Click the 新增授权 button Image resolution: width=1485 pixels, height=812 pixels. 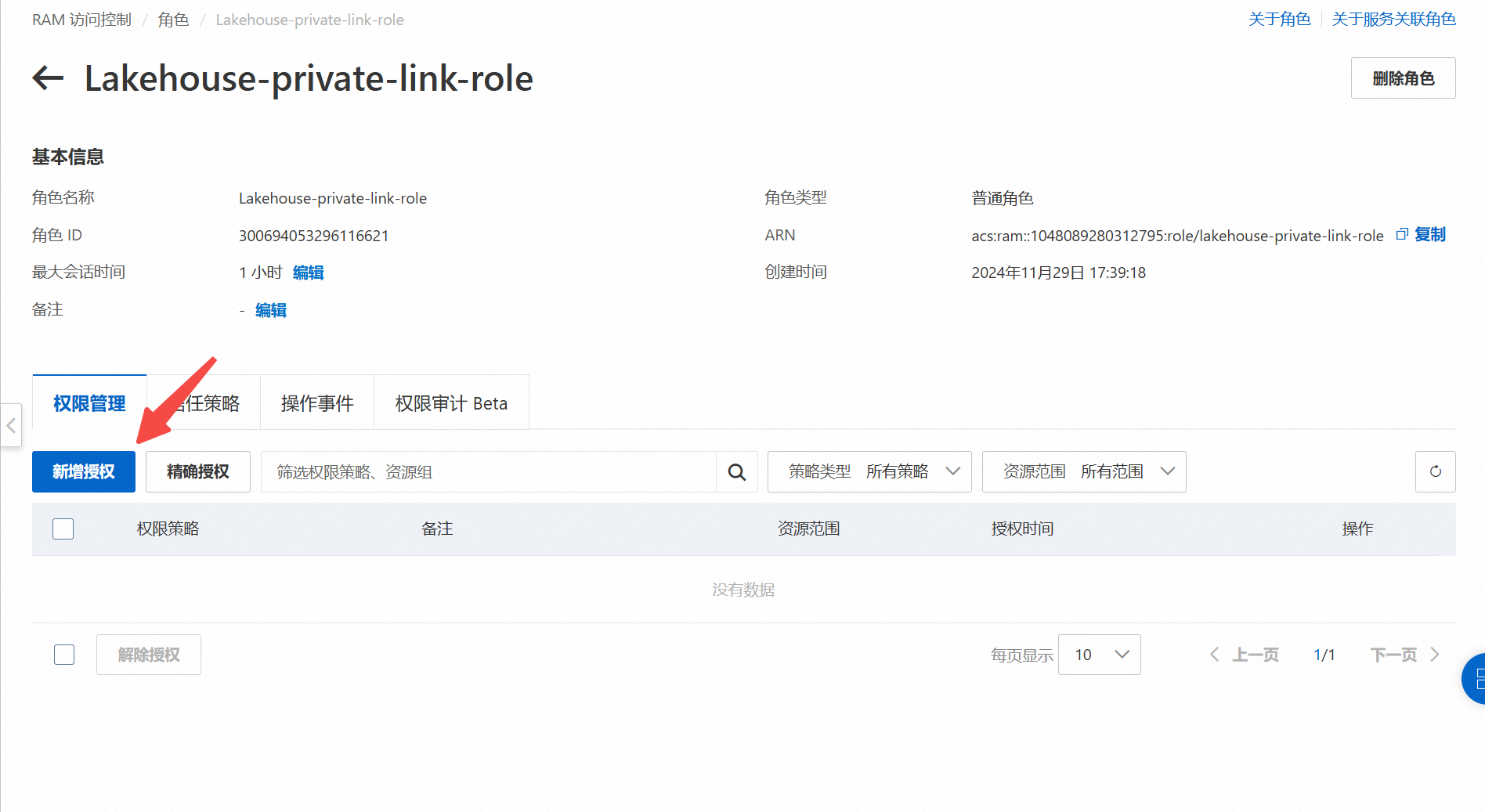pos(84,471)
